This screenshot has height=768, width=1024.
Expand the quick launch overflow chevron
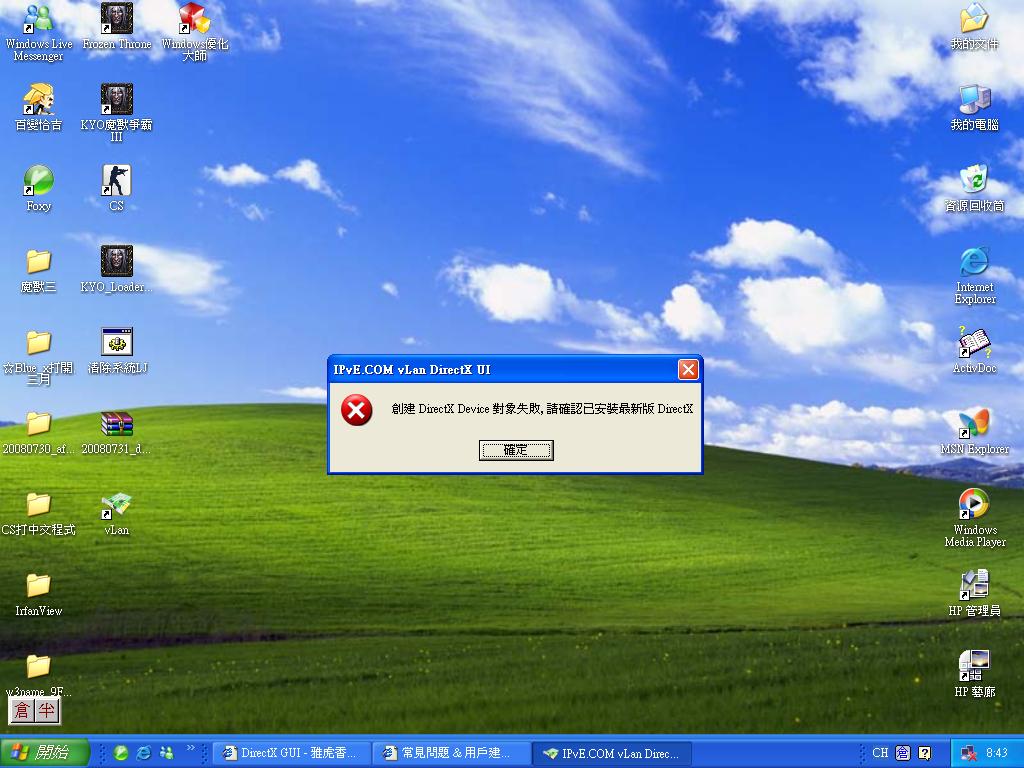(x=191, y=748)
